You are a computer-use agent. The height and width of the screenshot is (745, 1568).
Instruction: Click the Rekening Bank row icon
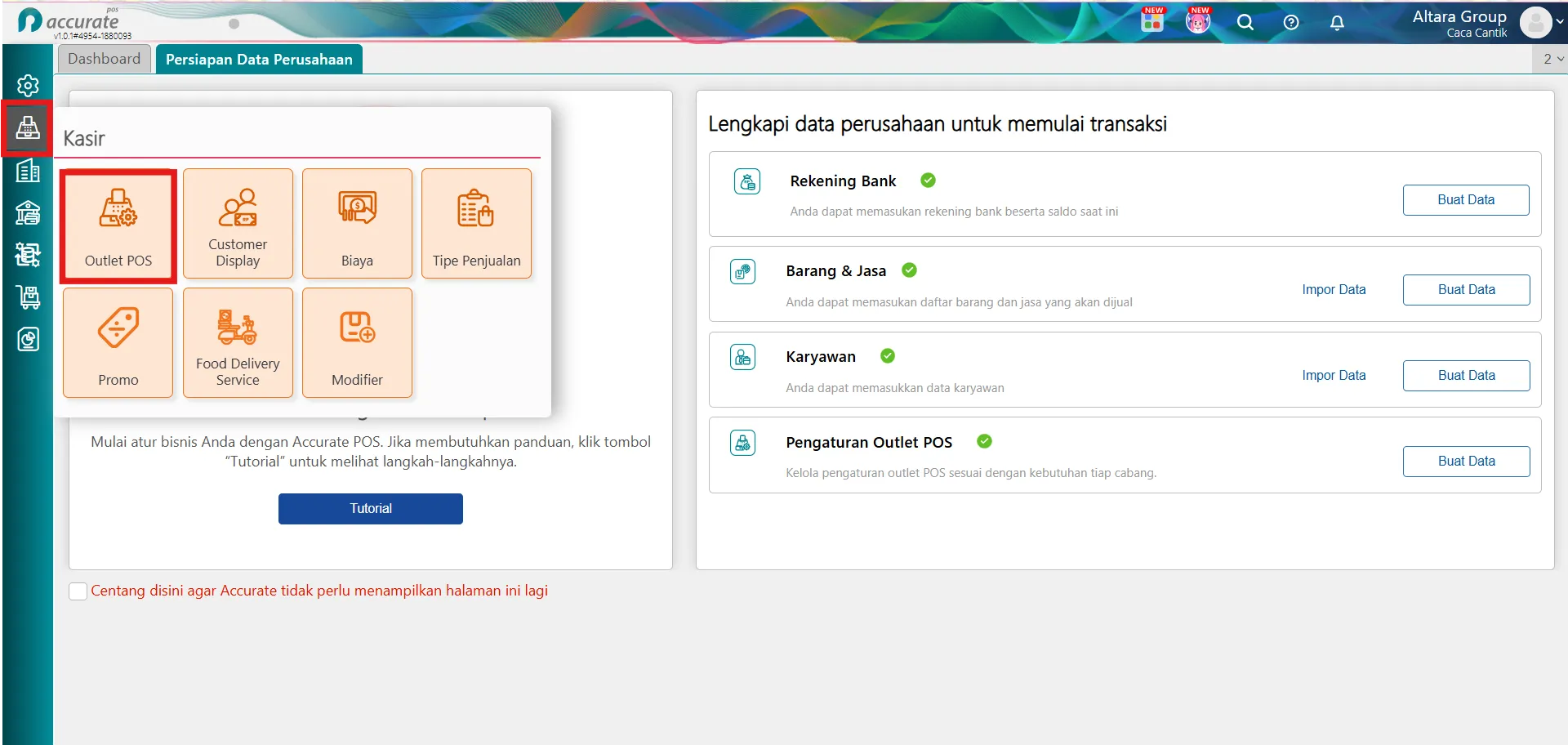pyautogui.click(x=747, y=181)
